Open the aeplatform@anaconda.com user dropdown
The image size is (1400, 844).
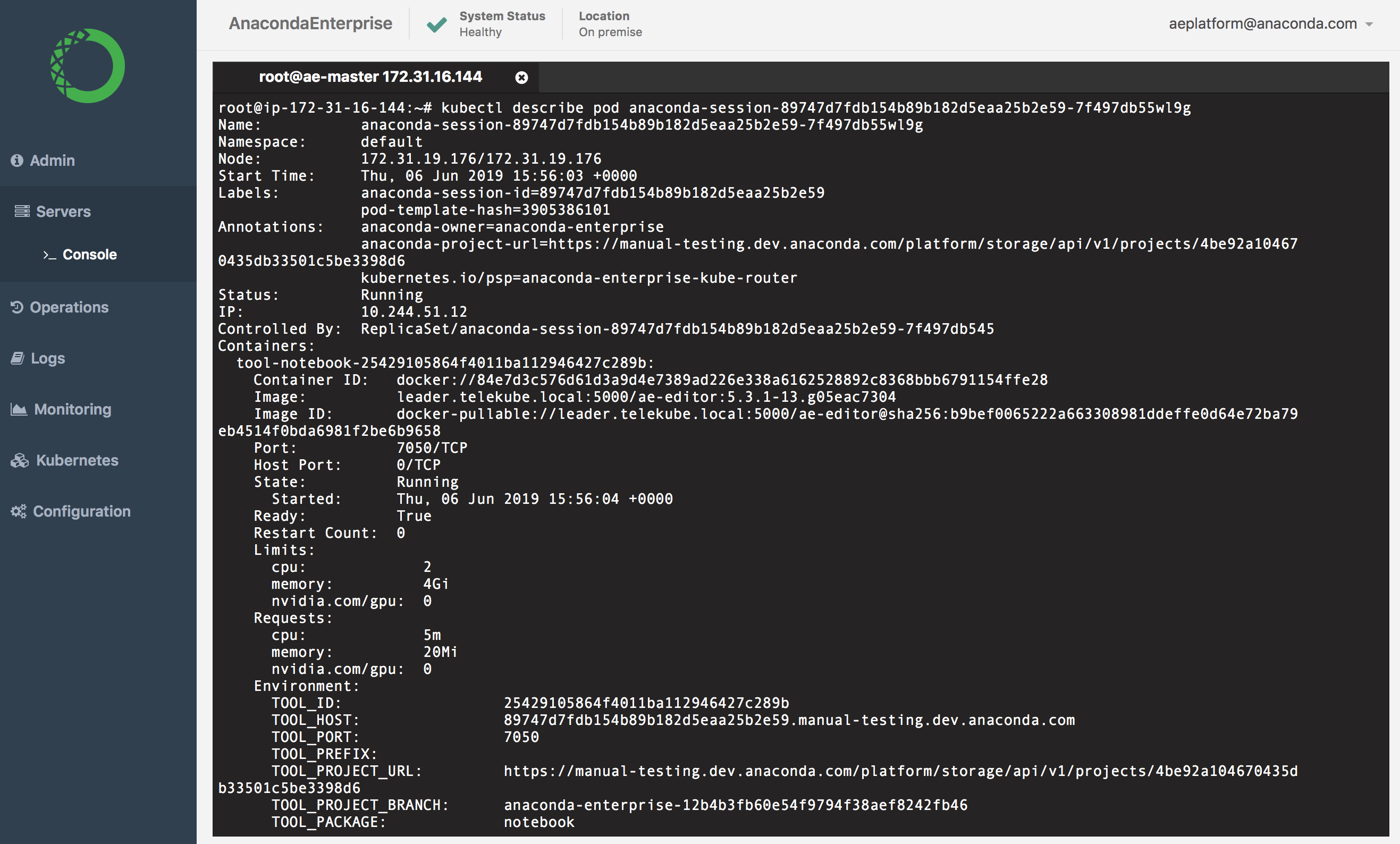click(1262, 24)
